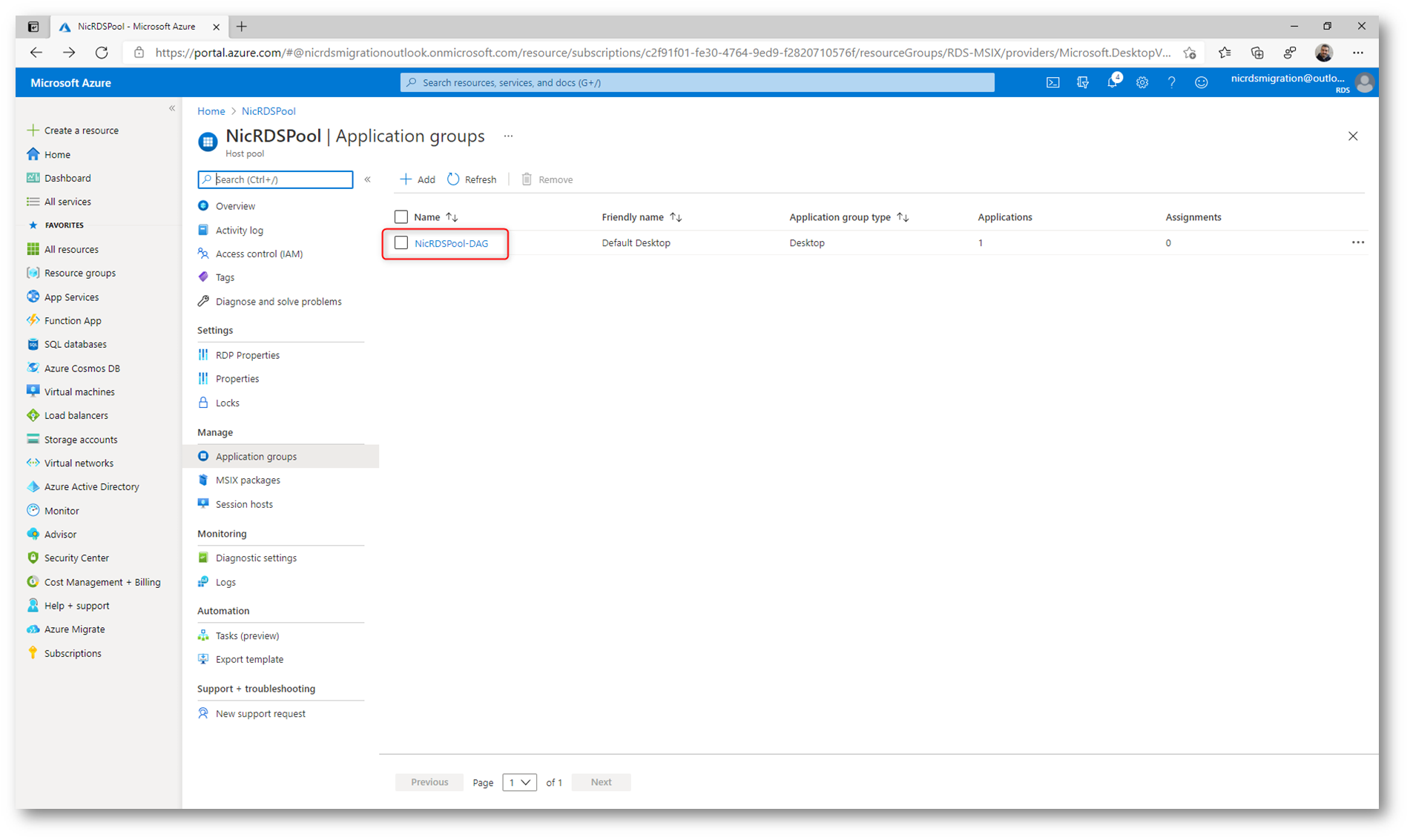
Task: Open the browser tab actions menu icon
Action: coord(33,27)
